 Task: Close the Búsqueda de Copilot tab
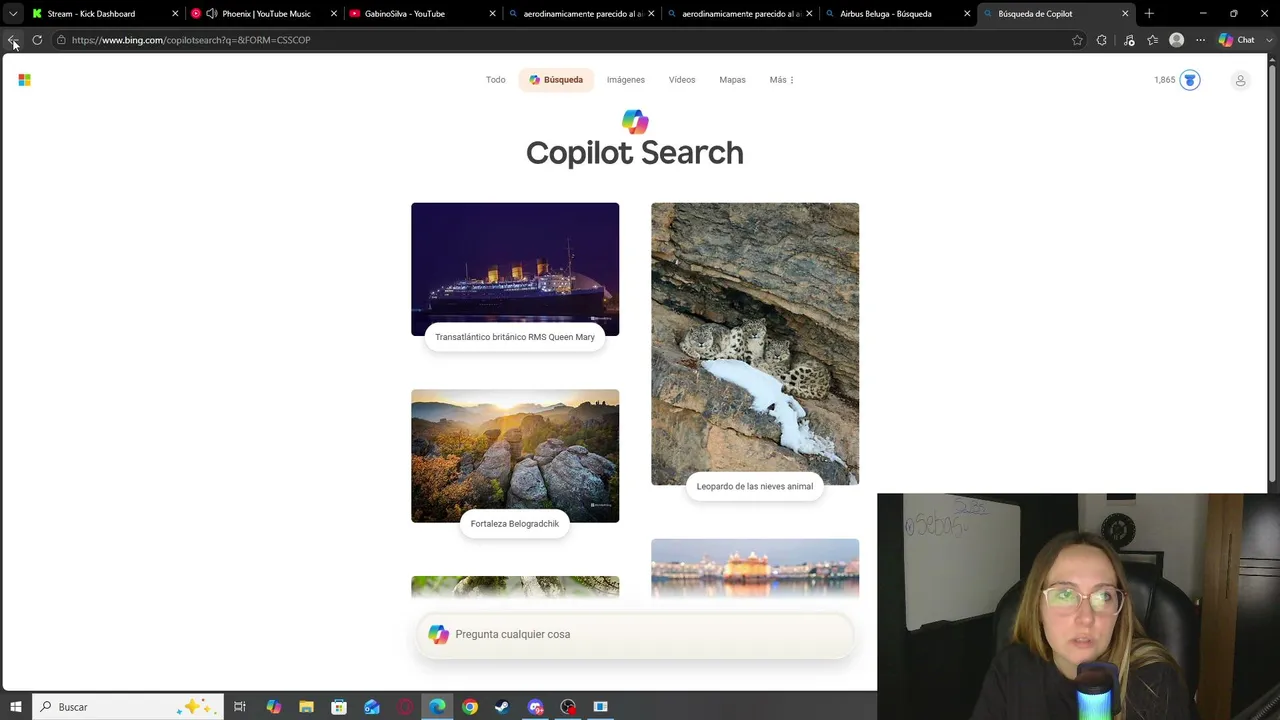point(1125,14)
